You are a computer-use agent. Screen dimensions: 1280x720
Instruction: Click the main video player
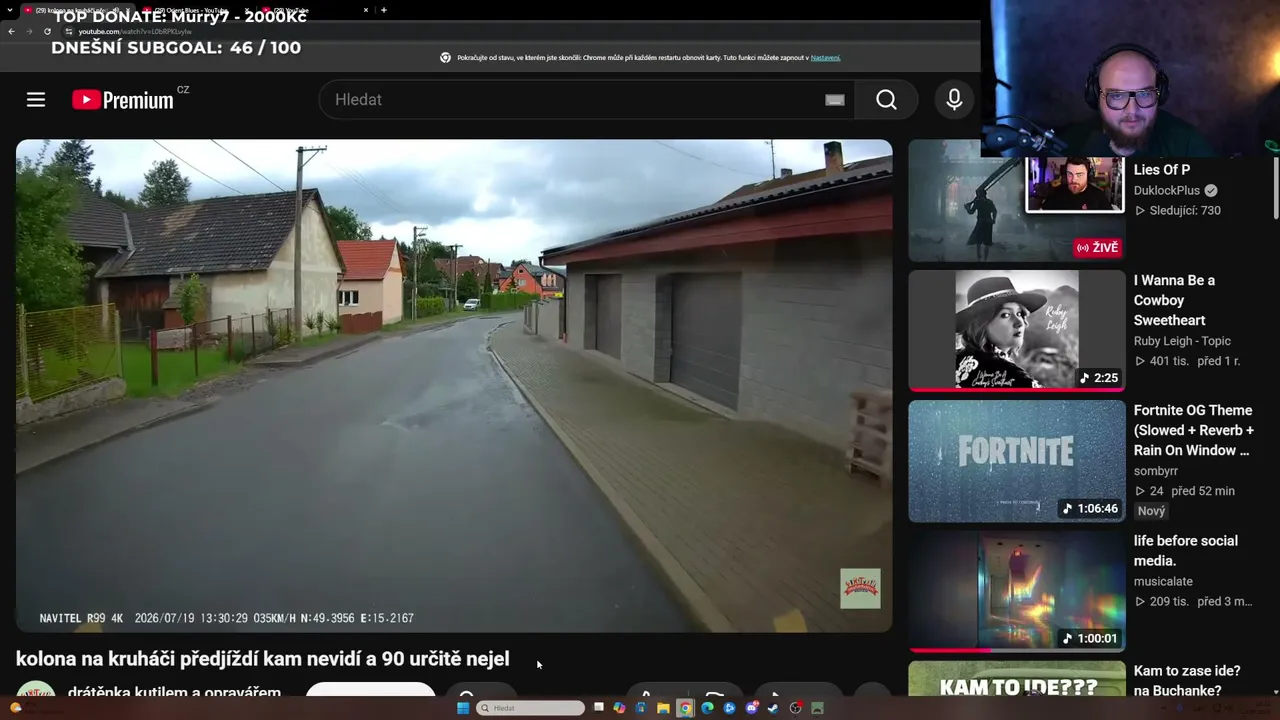(x=454, y=386)
